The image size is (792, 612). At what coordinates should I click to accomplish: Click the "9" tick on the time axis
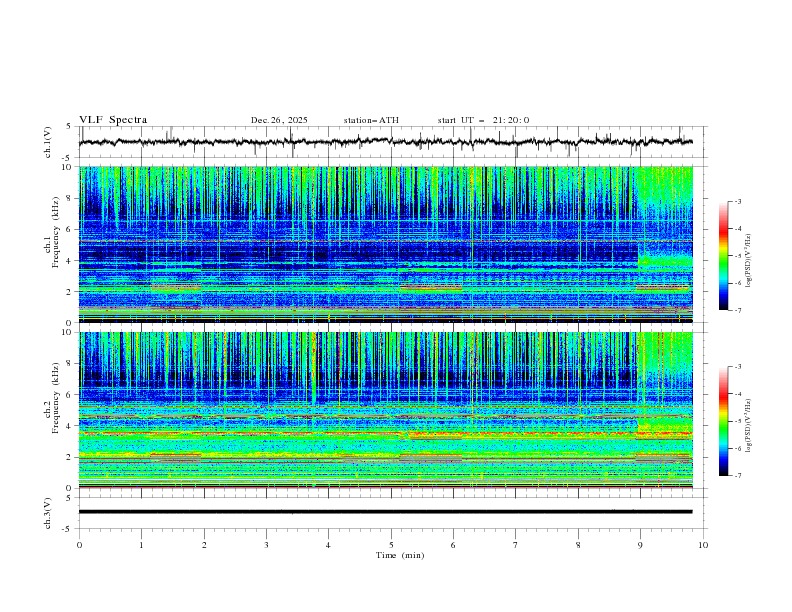pyautogui.click(x=640, y=545)
